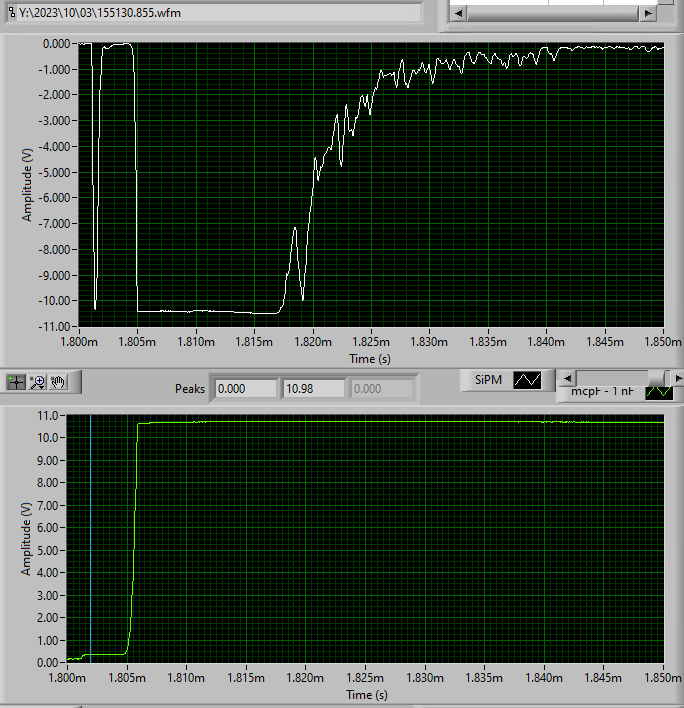The width and height of the screenshot is (684, 708).
Task: Click the 1.800m start value on top graph X axis
Action: coord(79,342)
